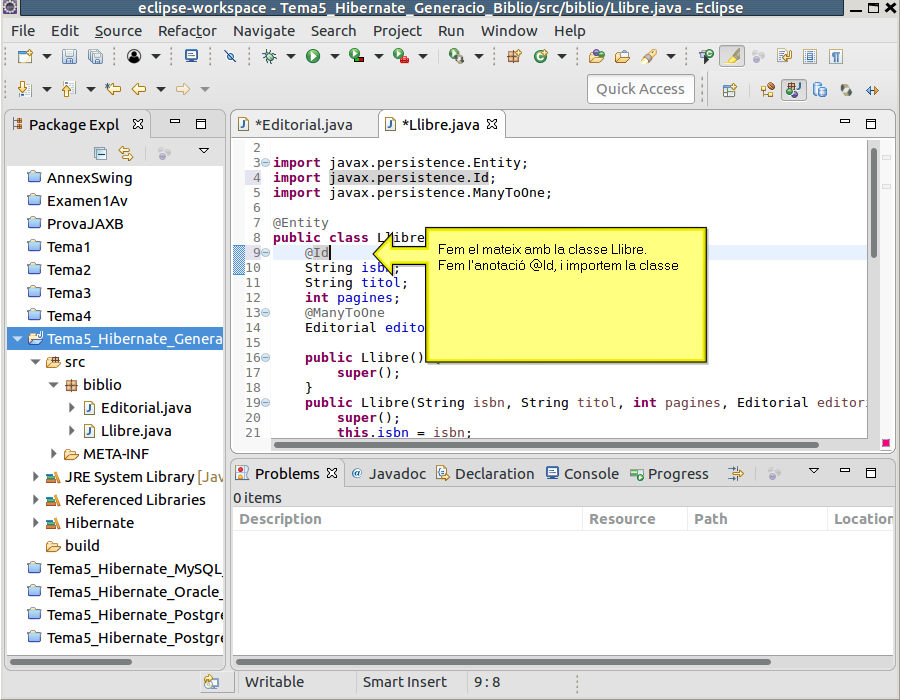Expand the Editorial.java tree node

coord(72,408)
